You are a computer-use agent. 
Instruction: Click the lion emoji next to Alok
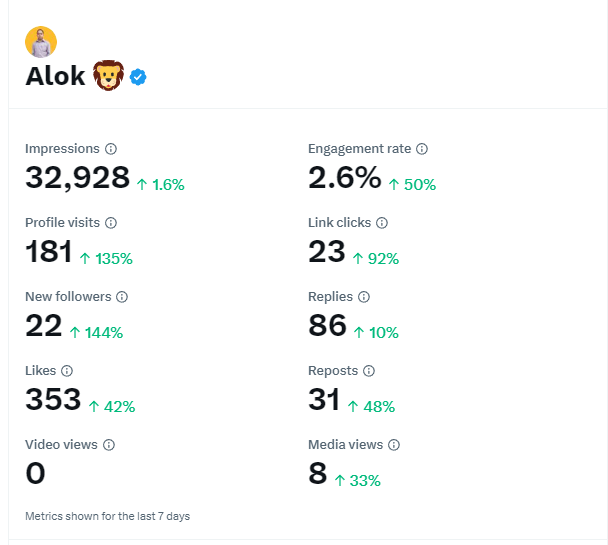(x=109, y=76)
